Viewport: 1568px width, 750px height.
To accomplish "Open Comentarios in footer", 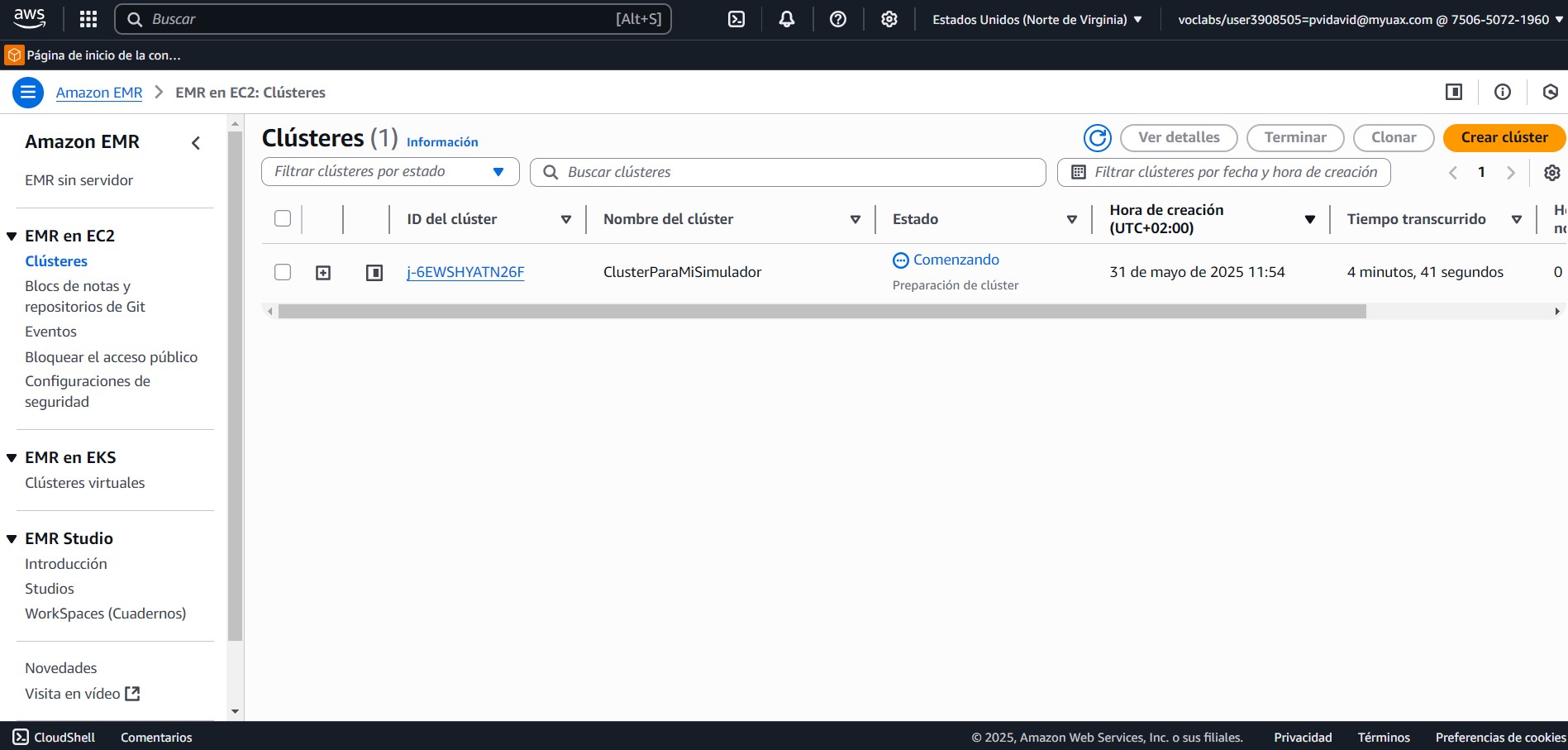I will 156,737.
